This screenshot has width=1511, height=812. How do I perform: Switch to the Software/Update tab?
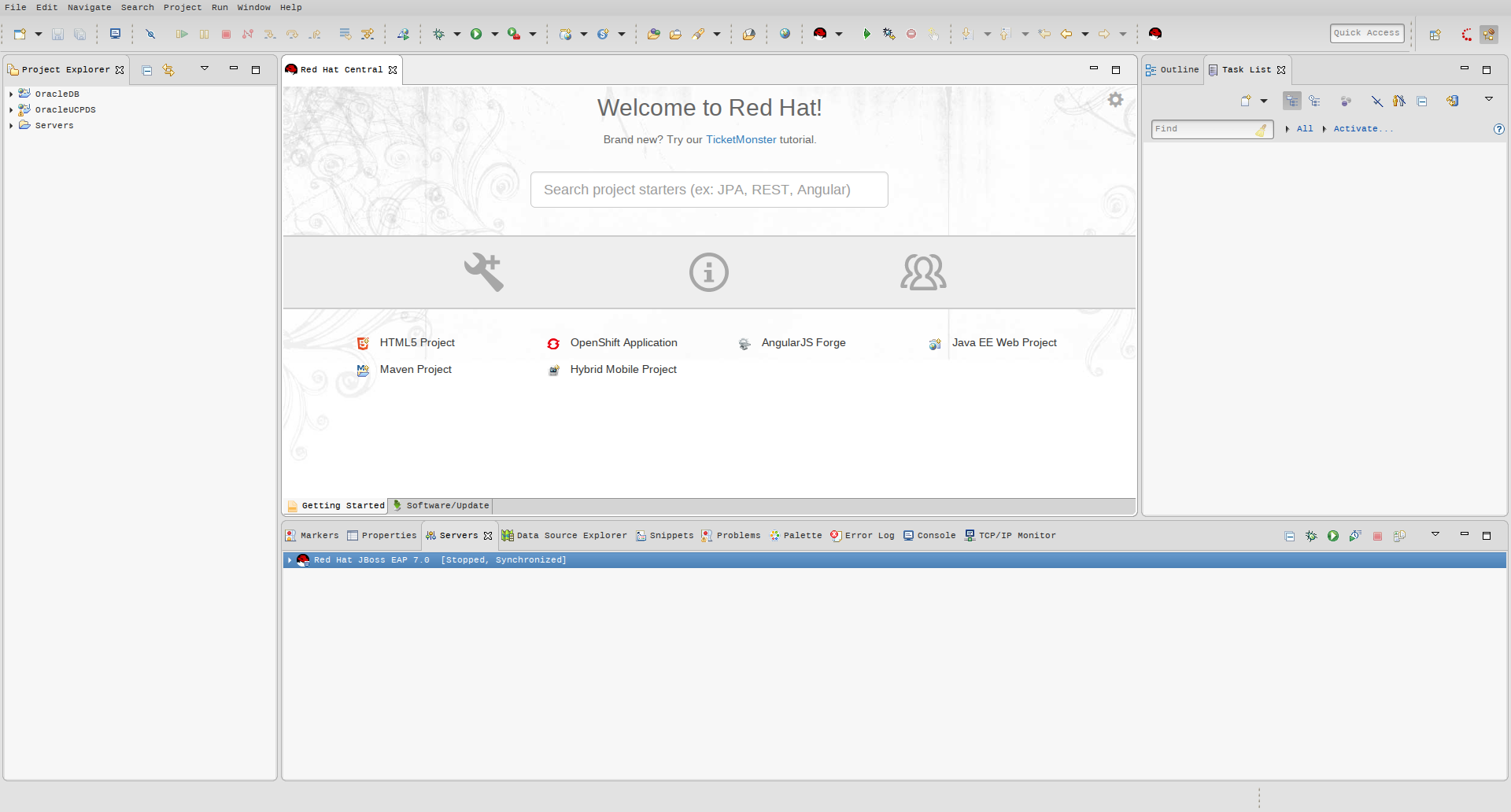441,506
